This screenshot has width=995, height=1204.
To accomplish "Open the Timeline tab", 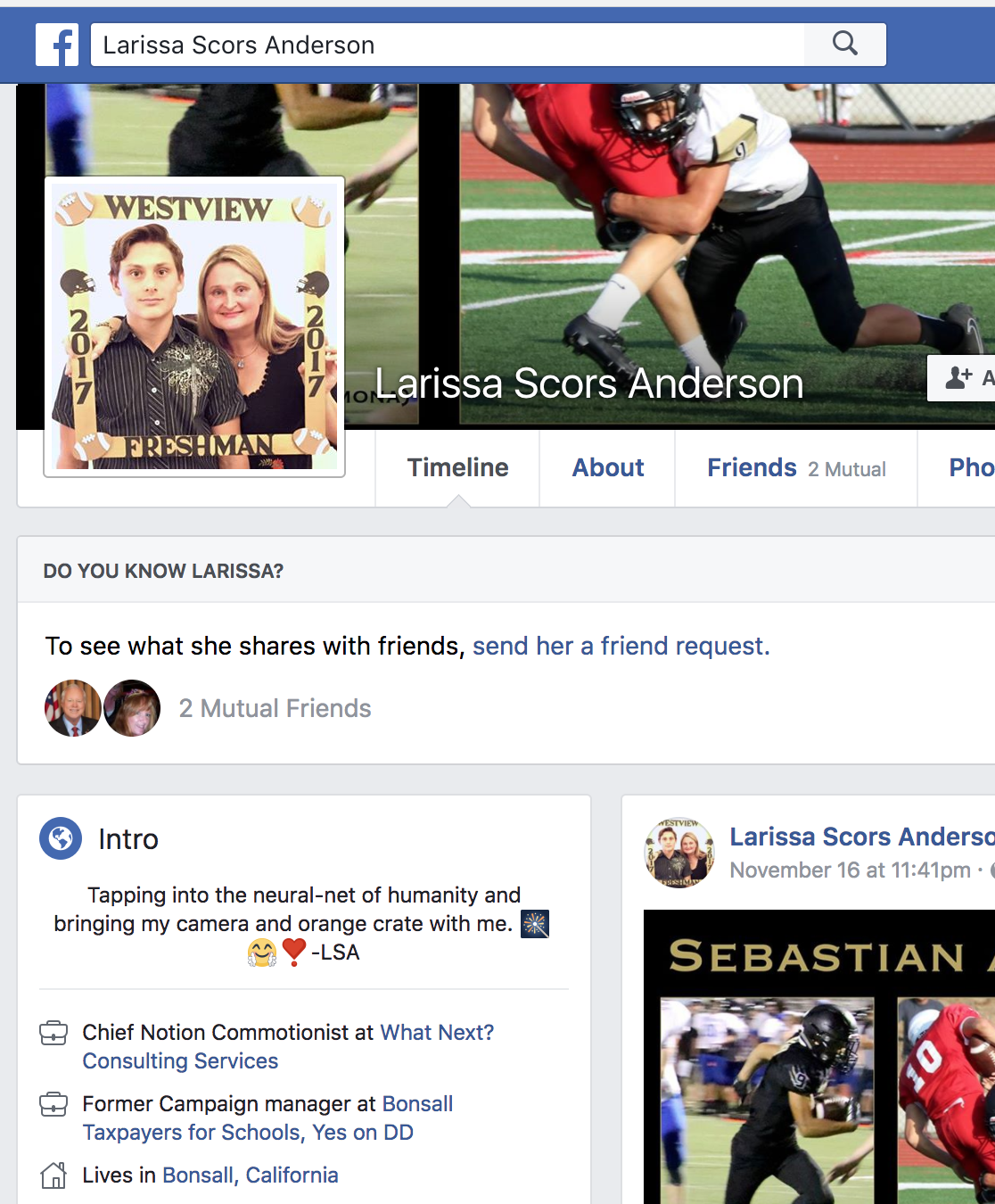I will (457, 467).
